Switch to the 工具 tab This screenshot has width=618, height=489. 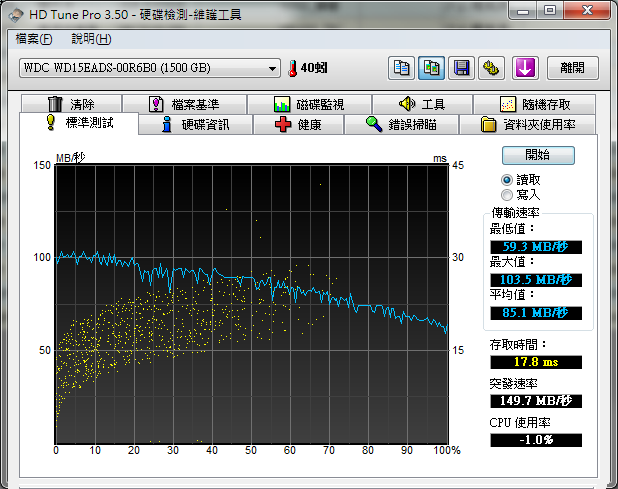[422, 104]
